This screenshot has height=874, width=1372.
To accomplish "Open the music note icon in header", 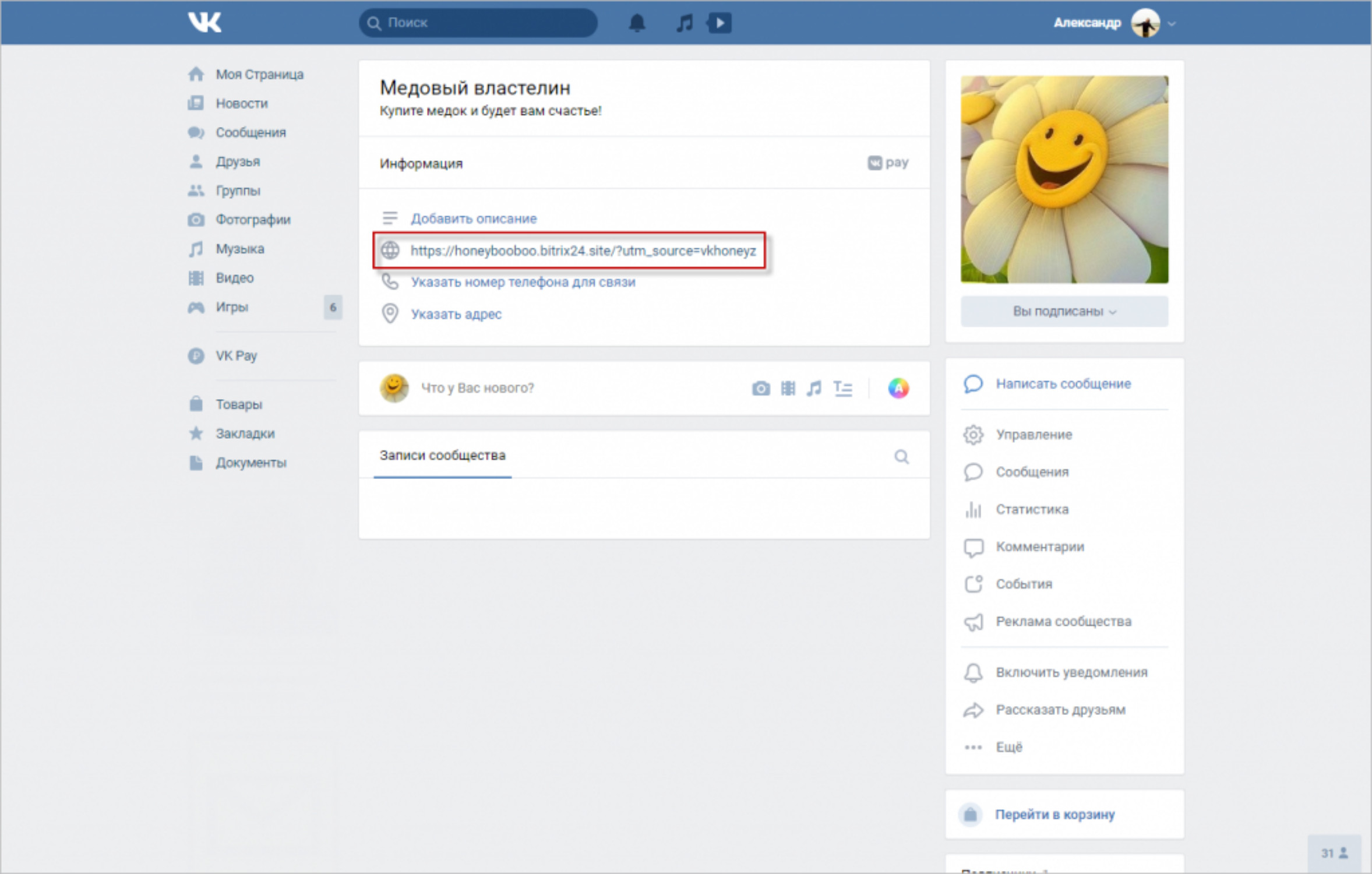I will pyautogui.click(x=685, y=23).
